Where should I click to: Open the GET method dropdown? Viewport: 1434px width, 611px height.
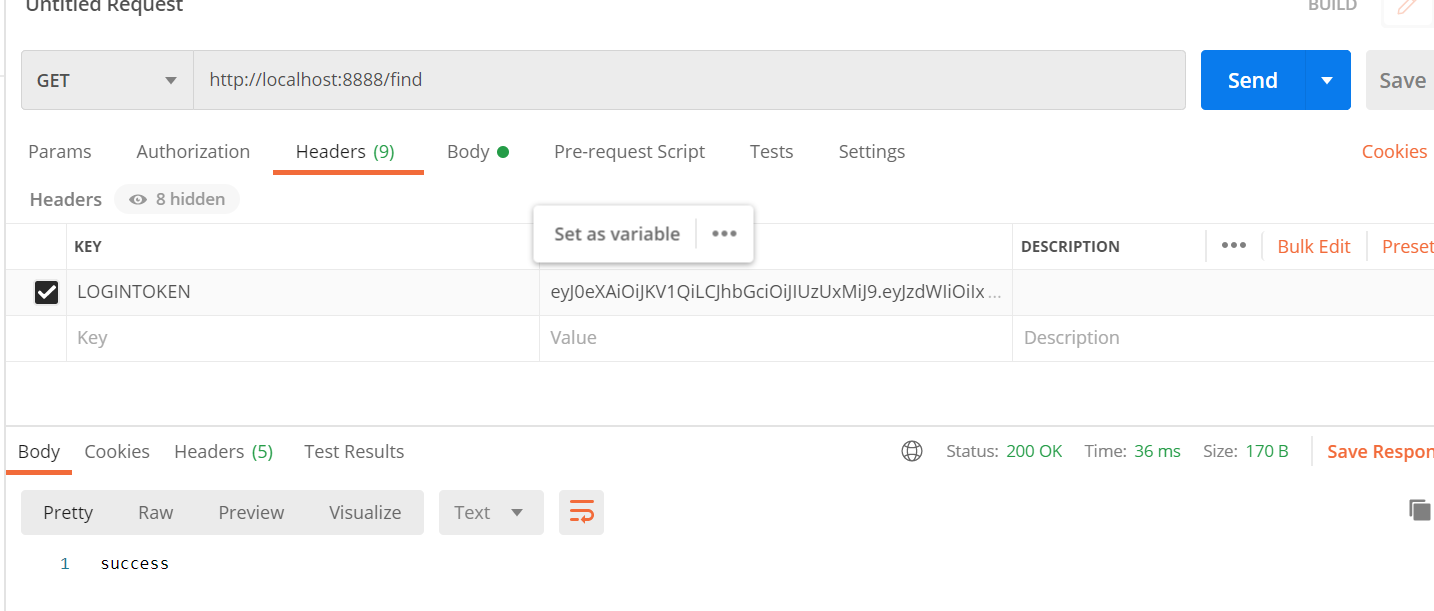click(x=107, y=81)
